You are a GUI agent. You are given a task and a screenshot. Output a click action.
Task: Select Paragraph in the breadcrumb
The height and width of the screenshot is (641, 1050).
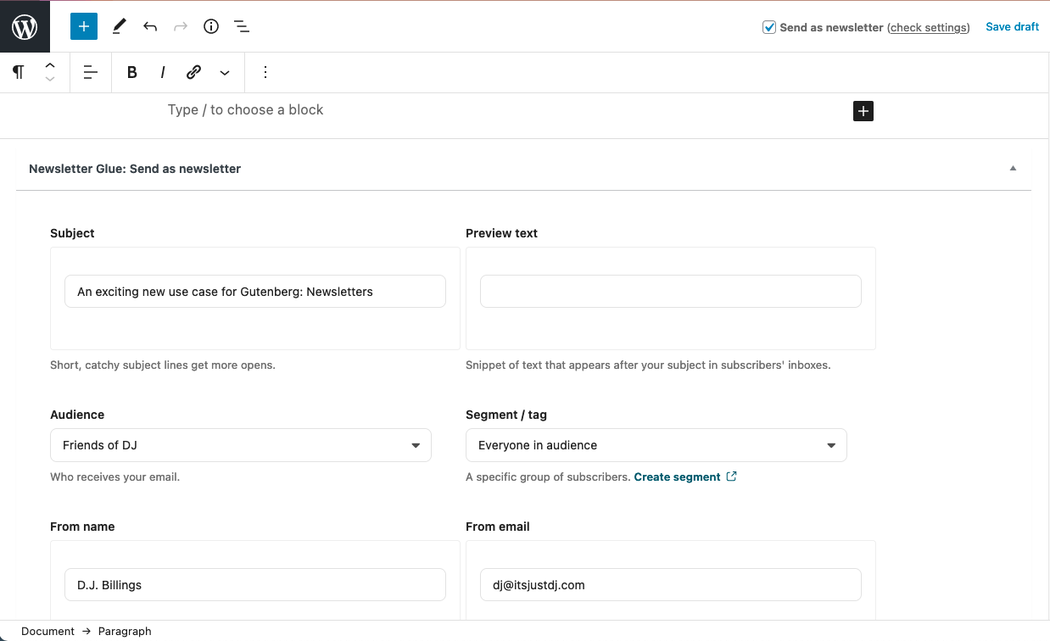pyautogui.click(x=125, y=631)
